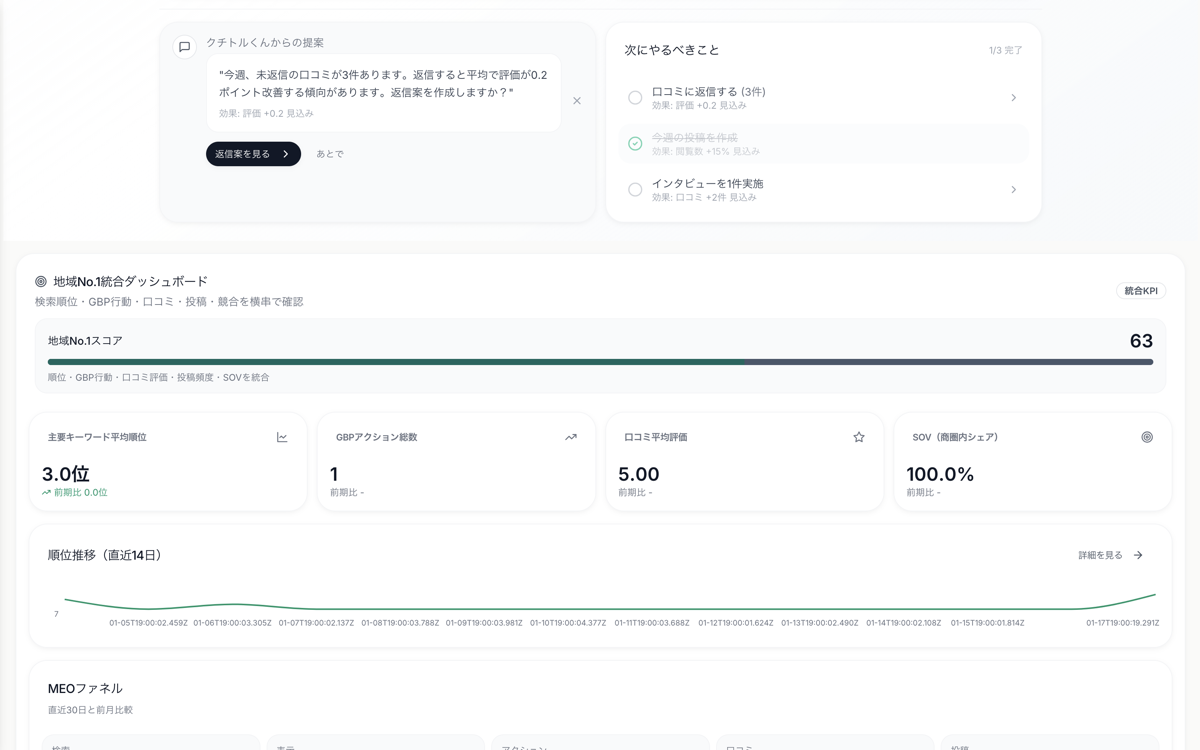1200x750 pixels.
Task: Check the circle for 口コミに返信する (3件)
Action: point(635,97)
